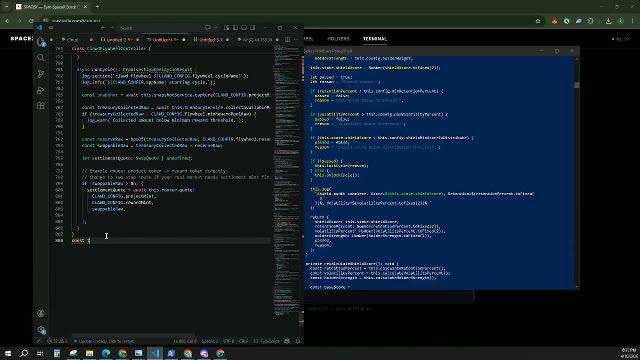This screenshot has width=640, height=360.
Task: Bookmark this page with the star icon
Action: (x=538, y=21)
